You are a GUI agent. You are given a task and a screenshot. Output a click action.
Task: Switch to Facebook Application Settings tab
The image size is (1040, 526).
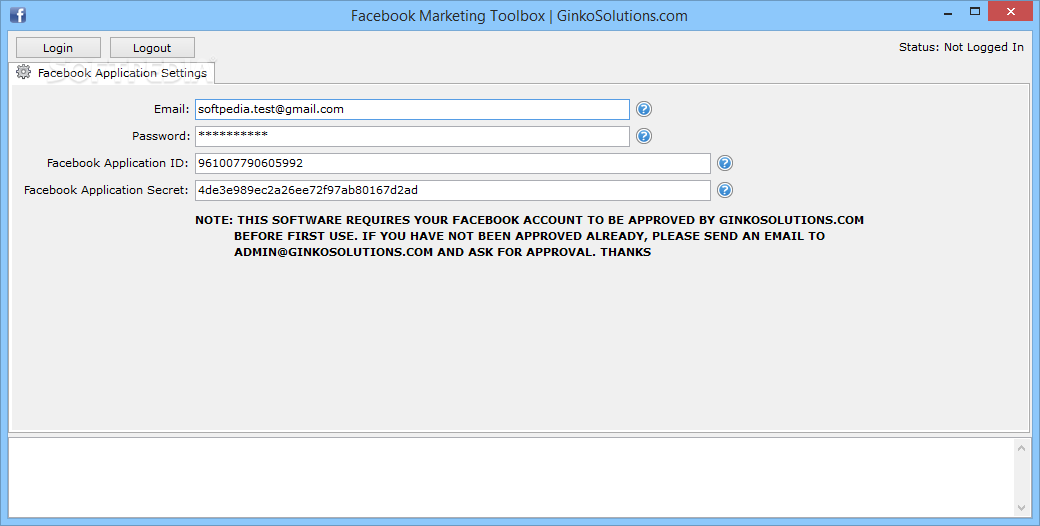pos(111,73)
